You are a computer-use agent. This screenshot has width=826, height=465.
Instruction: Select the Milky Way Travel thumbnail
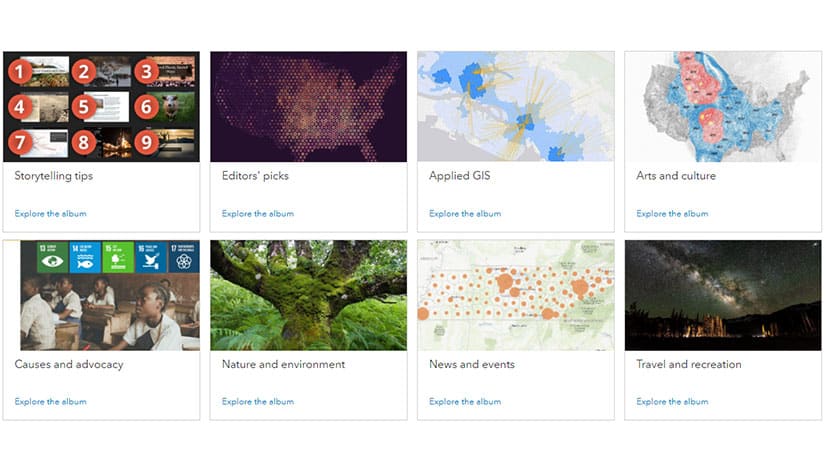click(722, 295)
